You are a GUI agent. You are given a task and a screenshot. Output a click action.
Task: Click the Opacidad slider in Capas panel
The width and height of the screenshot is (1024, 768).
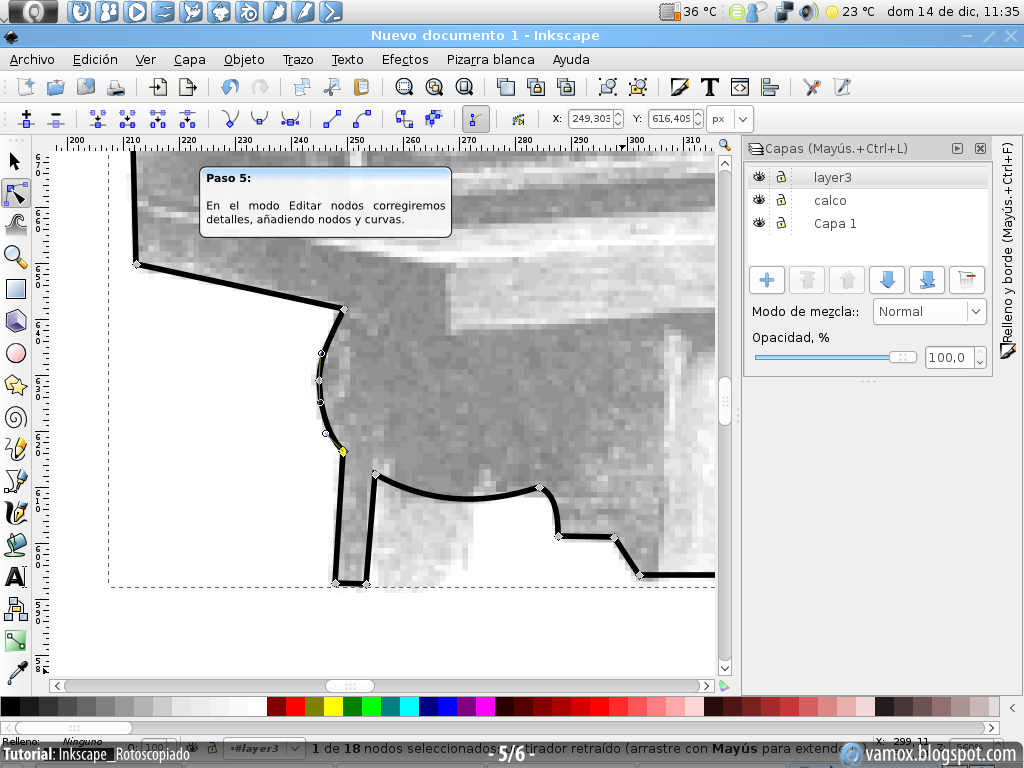[835, 357]
